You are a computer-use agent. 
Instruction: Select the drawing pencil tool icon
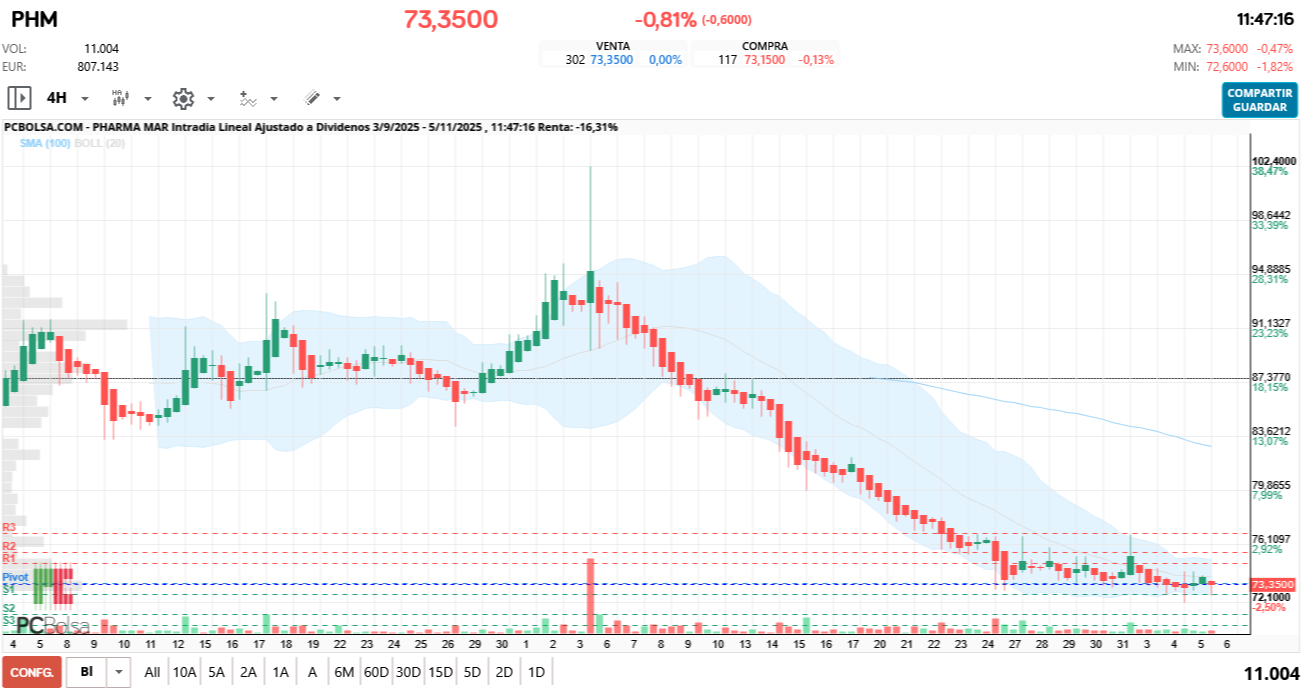click(x=312, y=98)
